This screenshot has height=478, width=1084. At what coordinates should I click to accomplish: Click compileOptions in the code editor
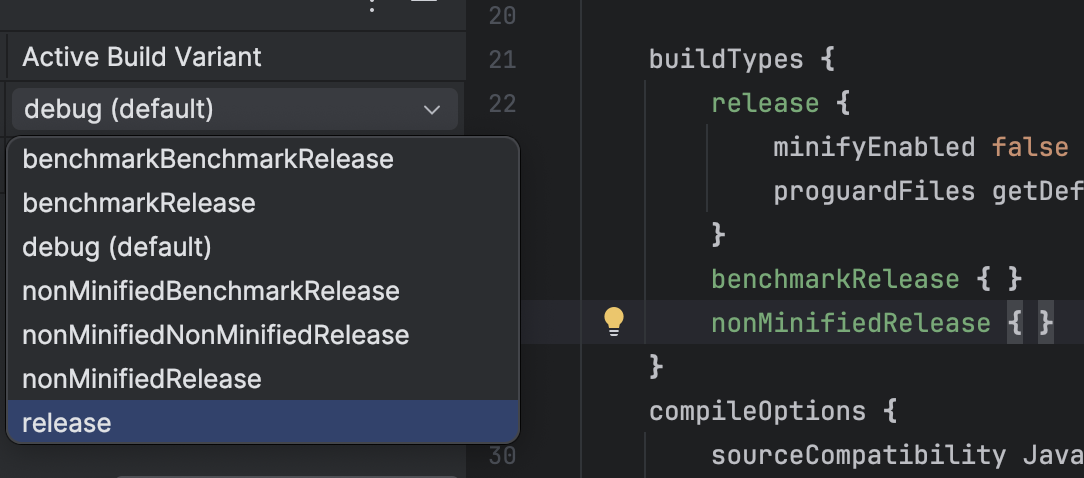tap(757, 411)
